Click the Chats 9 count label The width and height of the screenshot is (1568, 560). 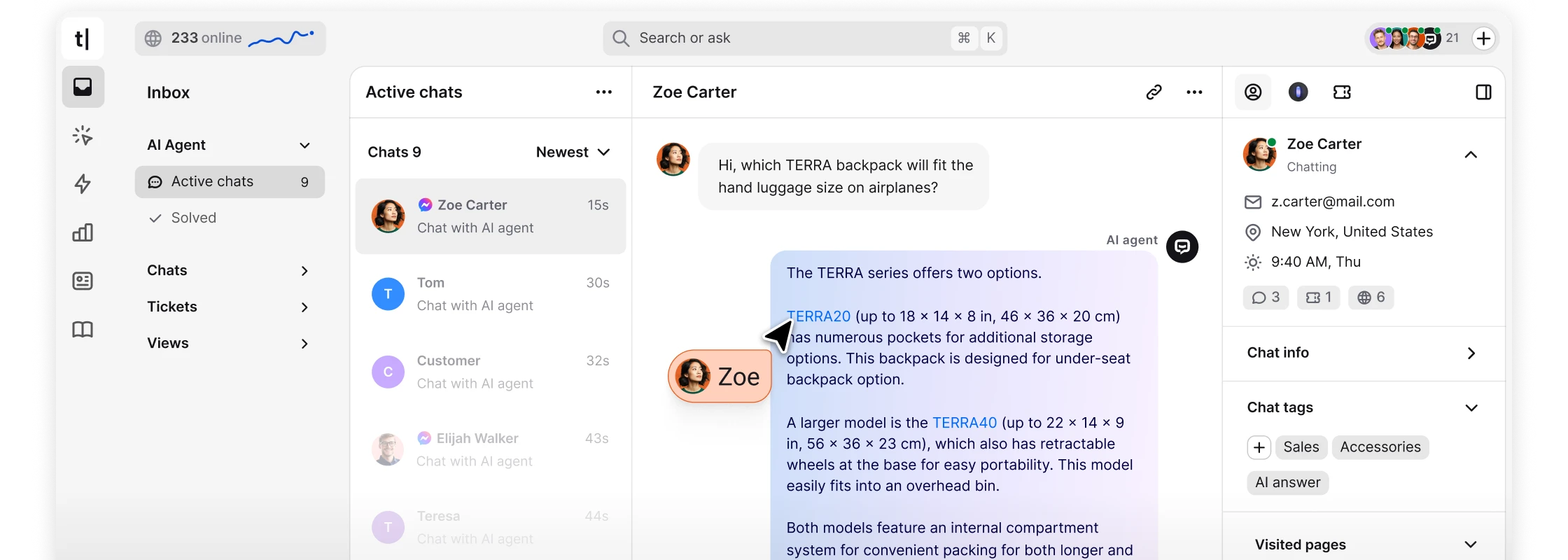(394, 153)
